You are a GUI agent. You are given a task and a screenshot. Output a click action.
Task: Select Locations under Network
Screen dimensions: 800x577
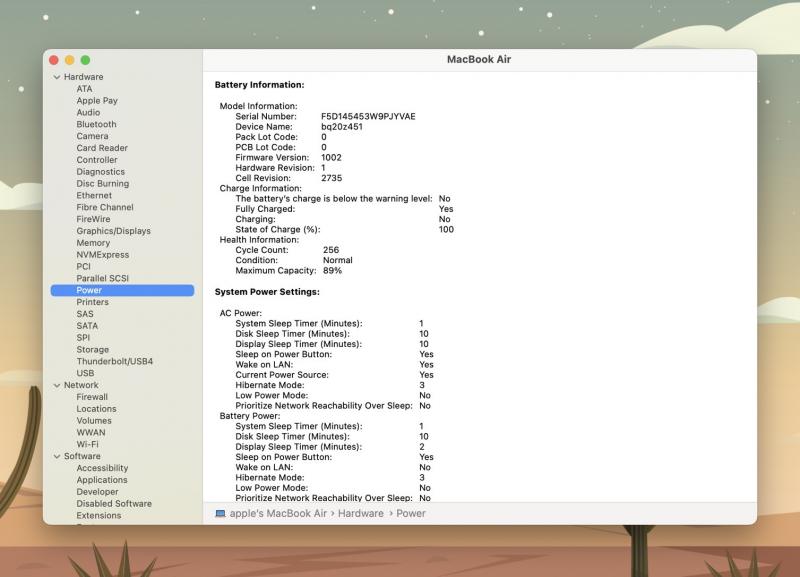tap(96, 409)
